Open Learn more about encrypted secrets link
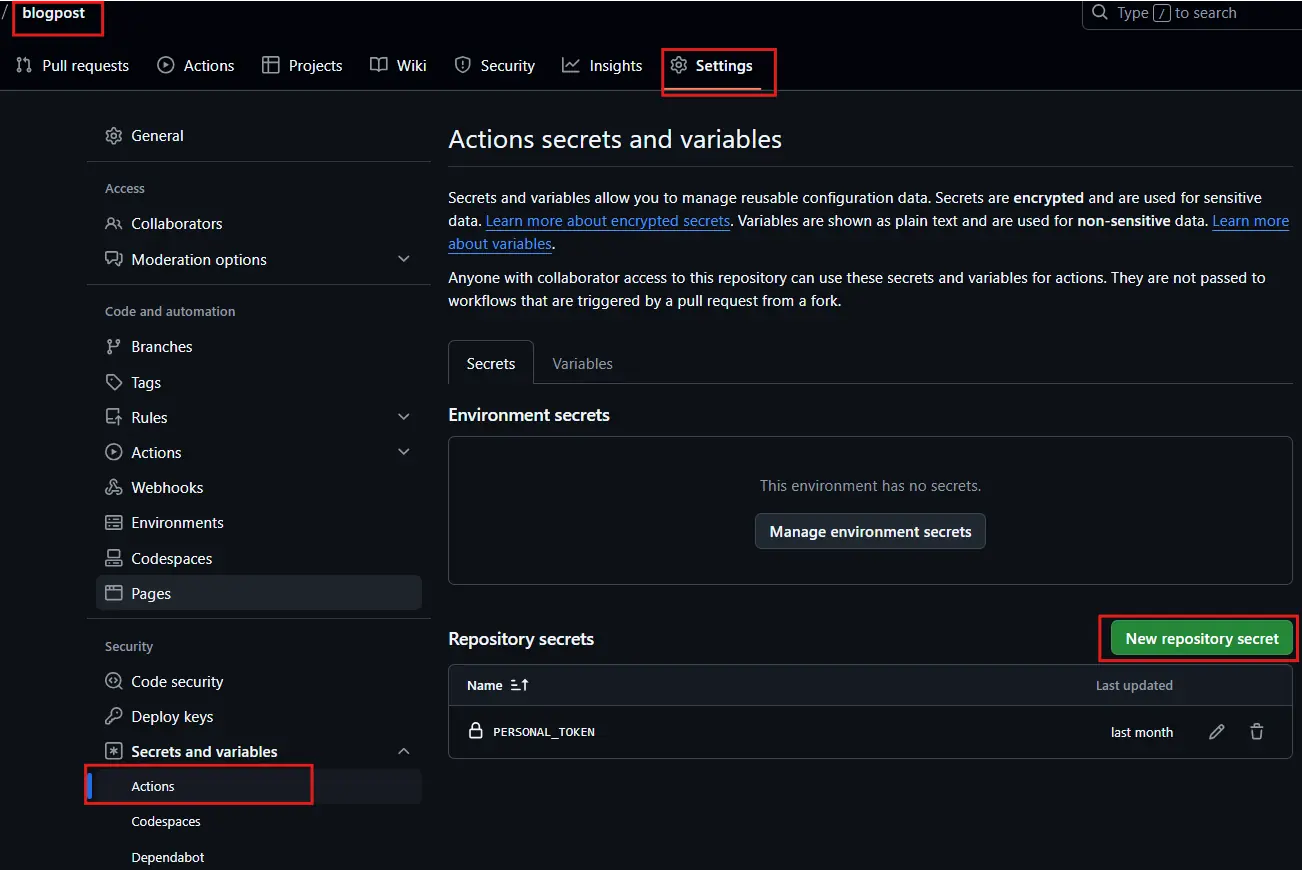1302x870 pixels. [608, 221]
